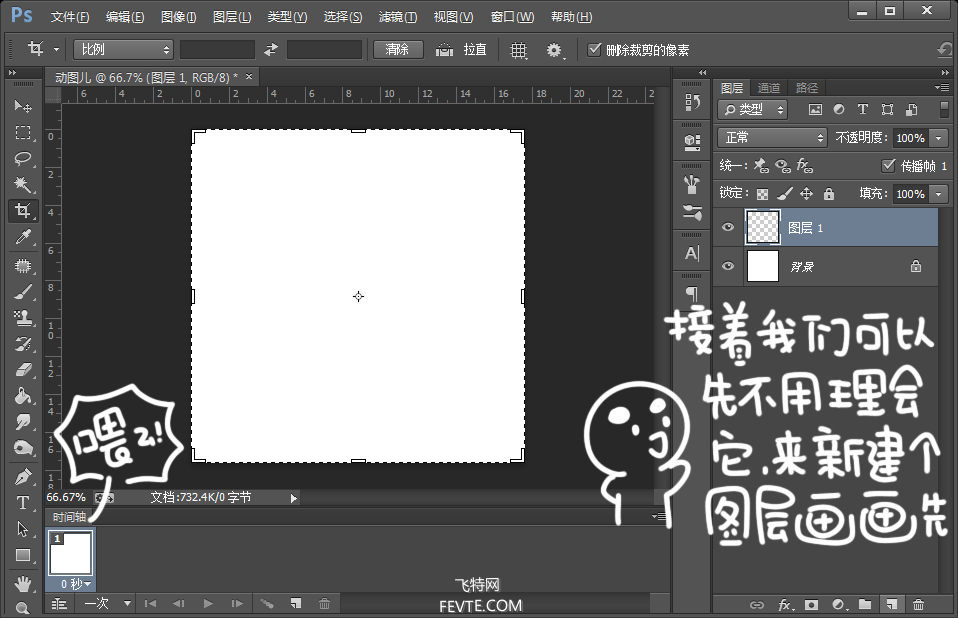Image resolution: width=958 pixels, height=618 pixels.
Task: Play the timeline animation
Action: pos(208,603)
